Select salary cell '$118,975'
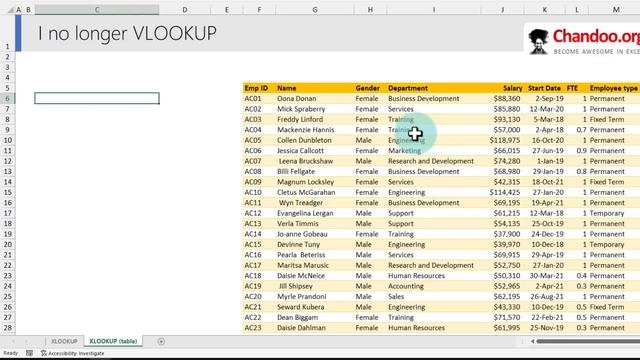 click(x=502, y=140)
